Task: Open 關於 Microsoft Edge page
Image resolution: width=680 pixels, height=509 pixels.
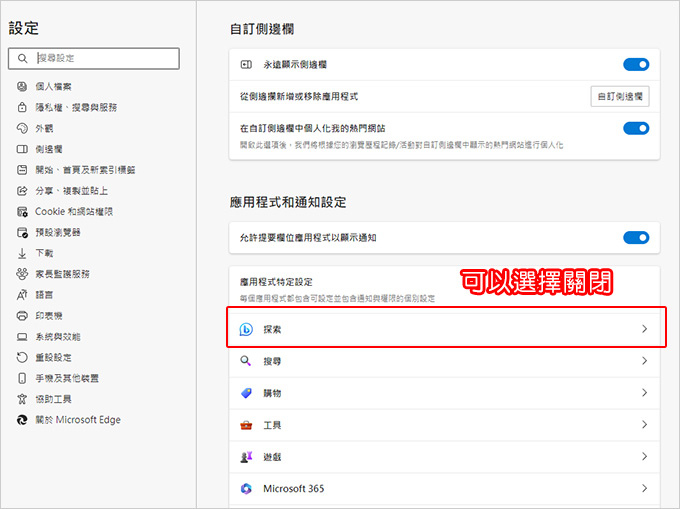Action: click(x=78, y=420)
